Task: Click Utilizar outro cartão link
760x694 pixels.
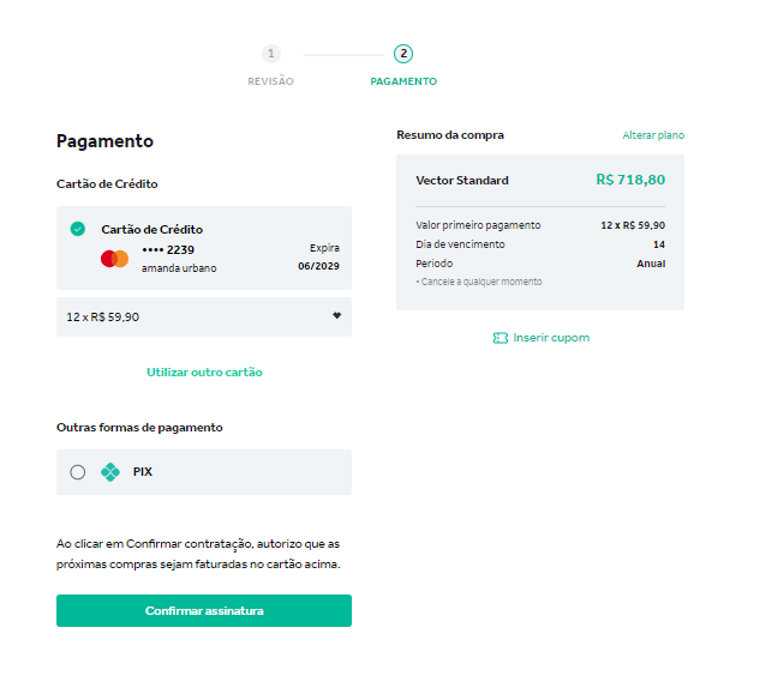Action: coord(205,372)
